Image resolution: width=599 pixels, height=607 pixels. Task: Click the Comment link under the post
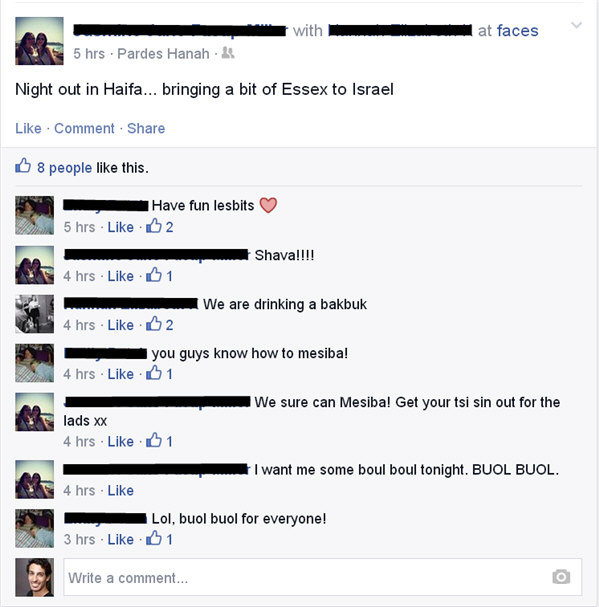84,128
